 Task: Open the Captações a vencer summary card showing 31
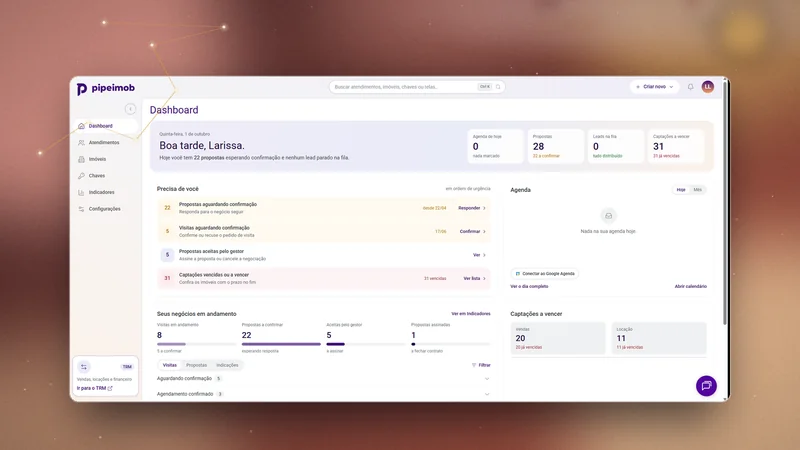coord(676,146)
